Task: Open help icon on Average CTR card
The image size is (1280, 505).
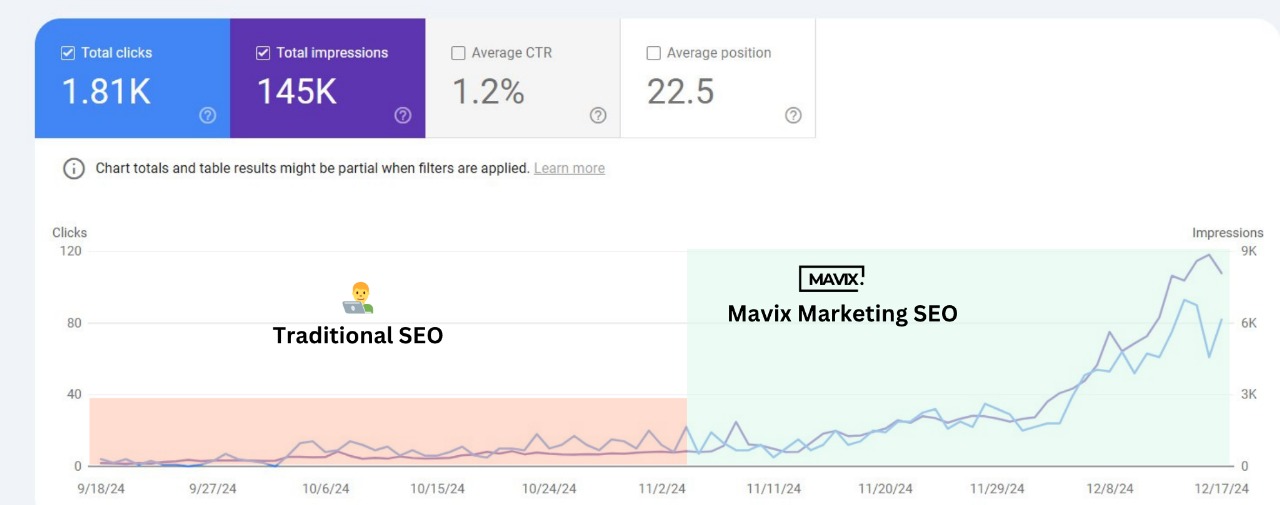Action: tap(598, 115)
